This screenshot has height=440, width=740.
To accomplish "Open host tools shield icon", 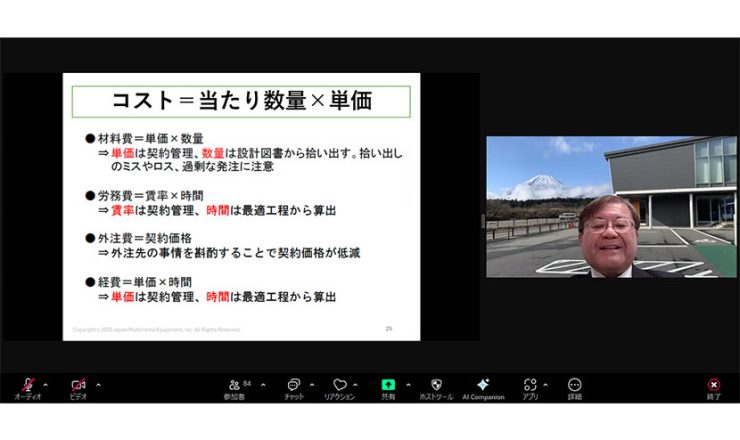I will [x=436, y=385].
